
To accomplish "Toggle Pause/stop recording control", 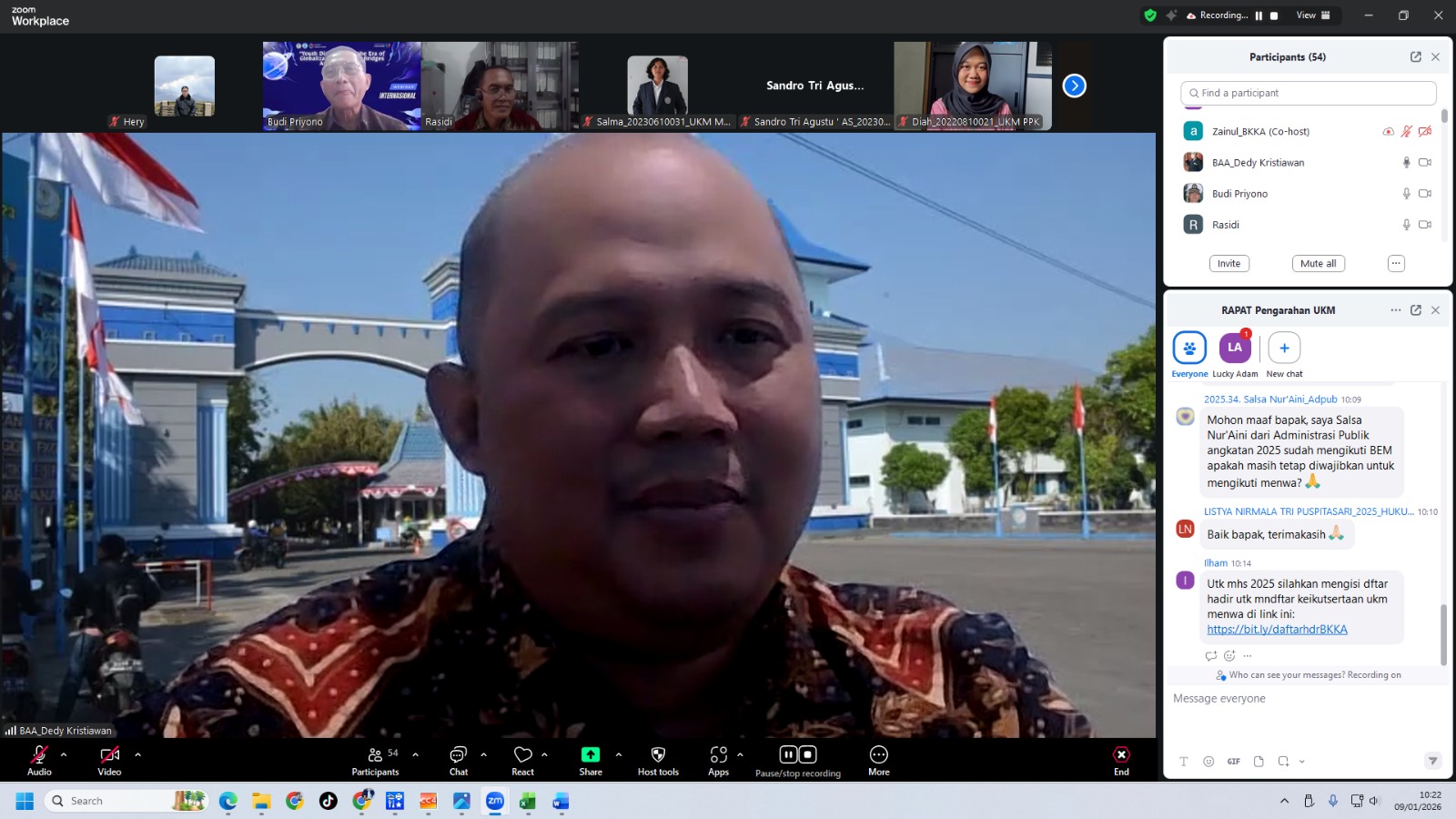I will point(798,755).
